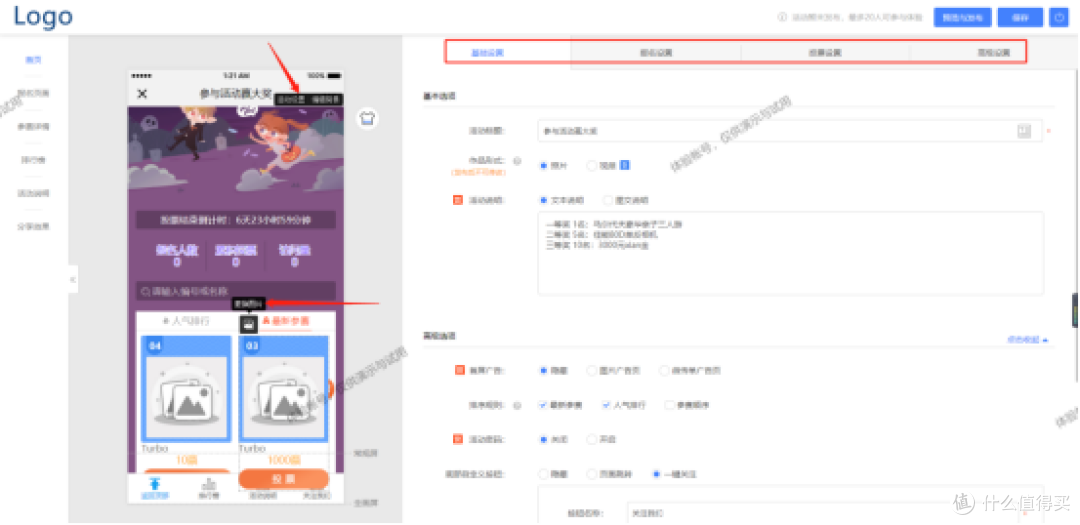Click the blue badge next to Video option

point(625,165)
